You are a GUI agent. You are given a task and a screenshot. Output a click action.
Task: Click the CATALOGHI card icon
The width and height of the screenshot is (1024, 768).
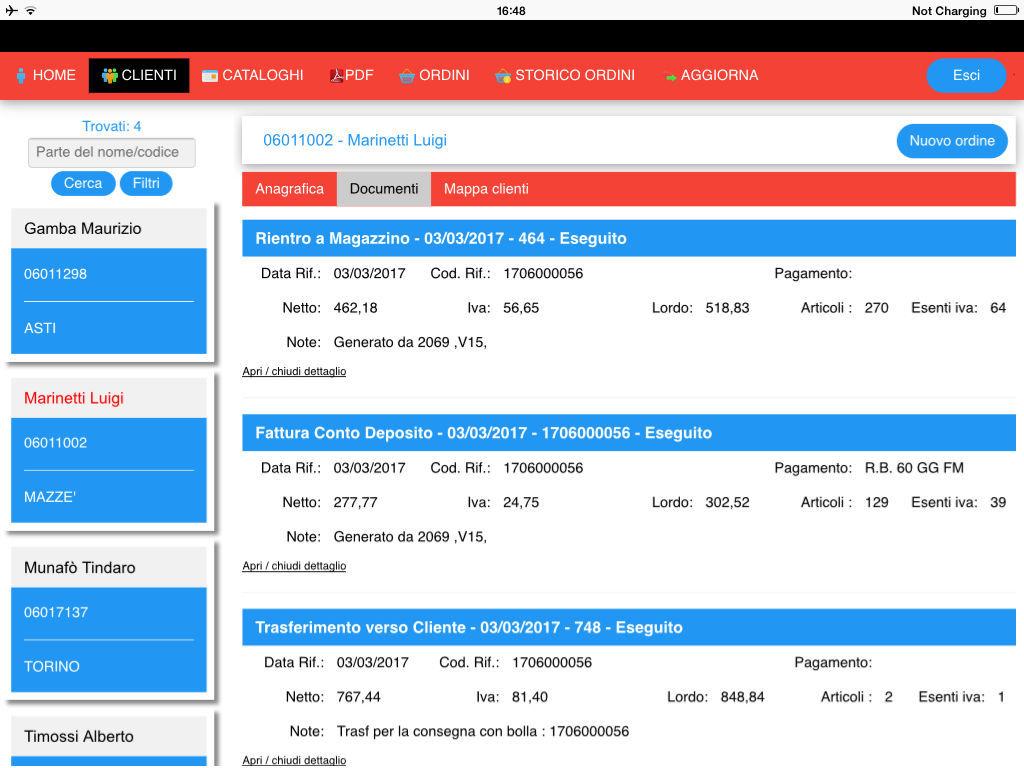tap(210, 76)
